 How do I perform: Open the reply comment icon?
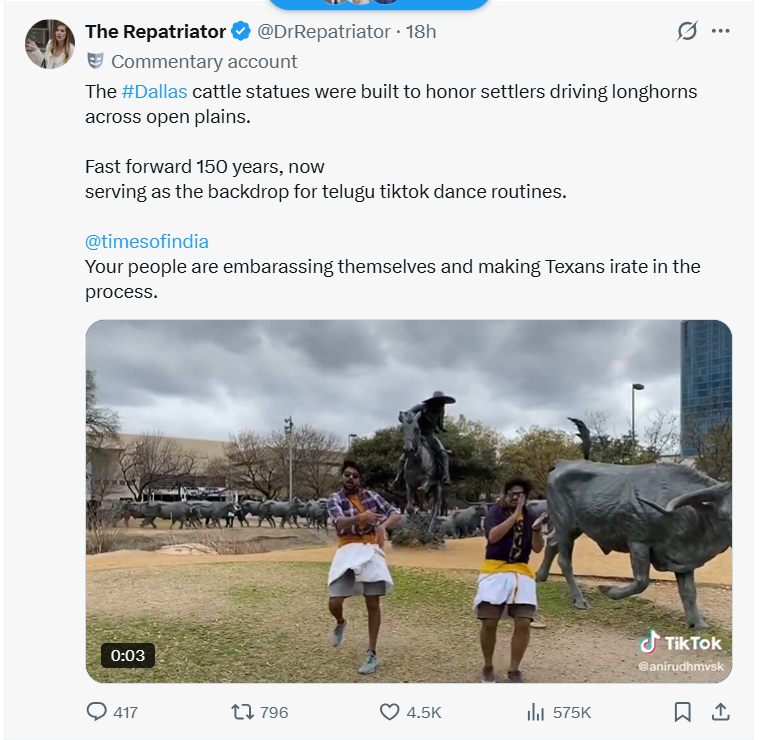tap(96, 712)
